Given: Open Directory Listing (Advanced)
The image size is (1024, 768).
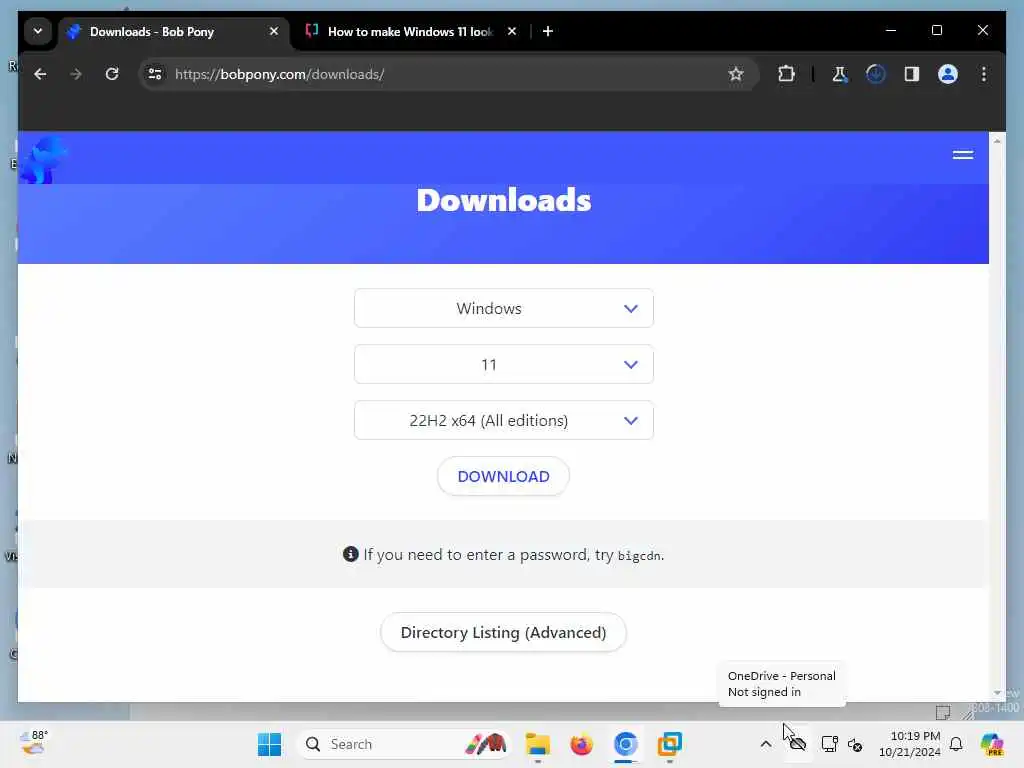Looking at the screenshot, I should pyautogui.click(x=504, y=633).
